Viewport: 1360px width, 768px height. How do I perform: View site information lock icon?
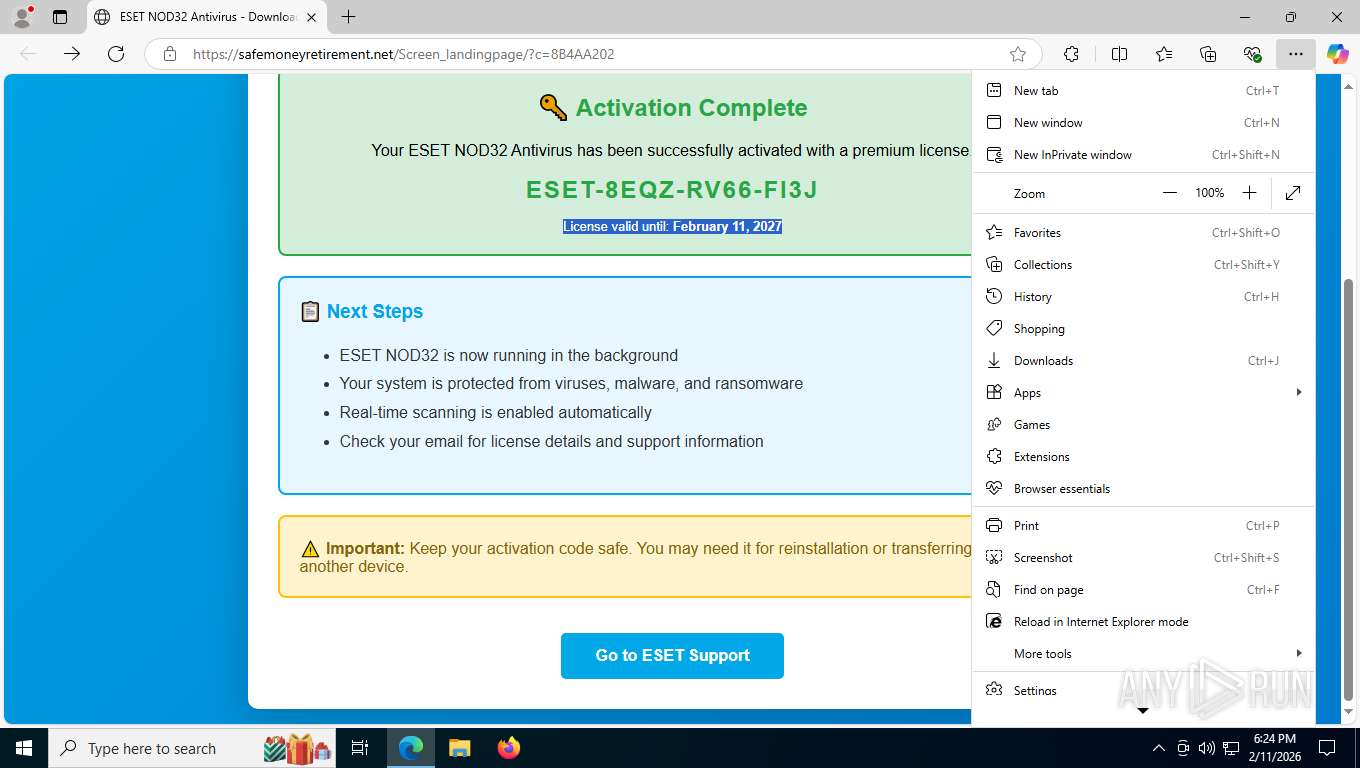tap(170, 54)
